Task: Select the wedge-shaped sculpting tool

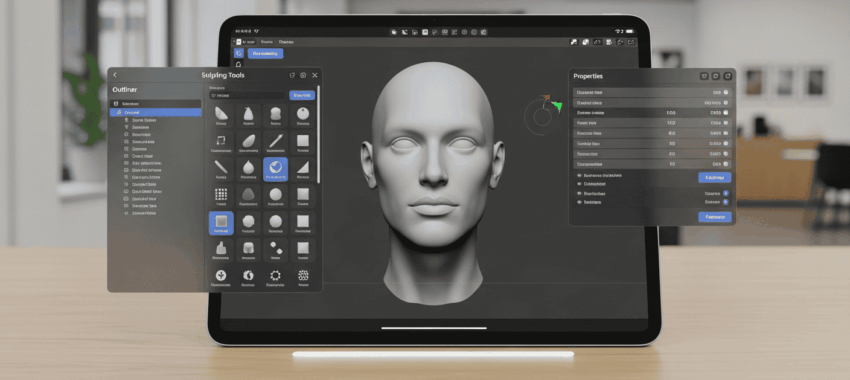Action: (221, 116)
